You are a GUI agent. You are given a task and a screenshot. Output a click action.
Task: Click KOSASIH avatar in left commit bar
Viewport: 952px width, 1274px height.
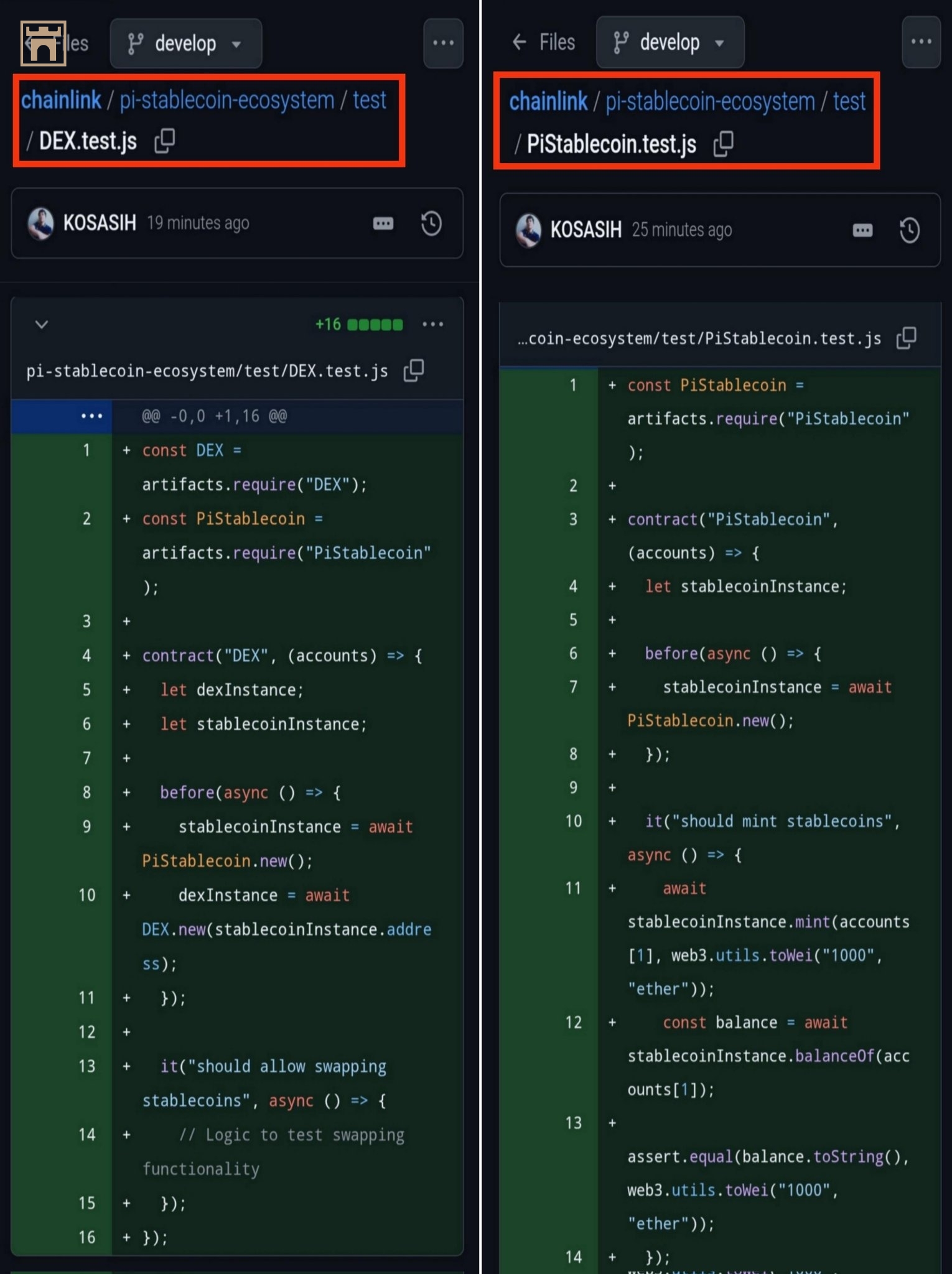coord(41,223)
